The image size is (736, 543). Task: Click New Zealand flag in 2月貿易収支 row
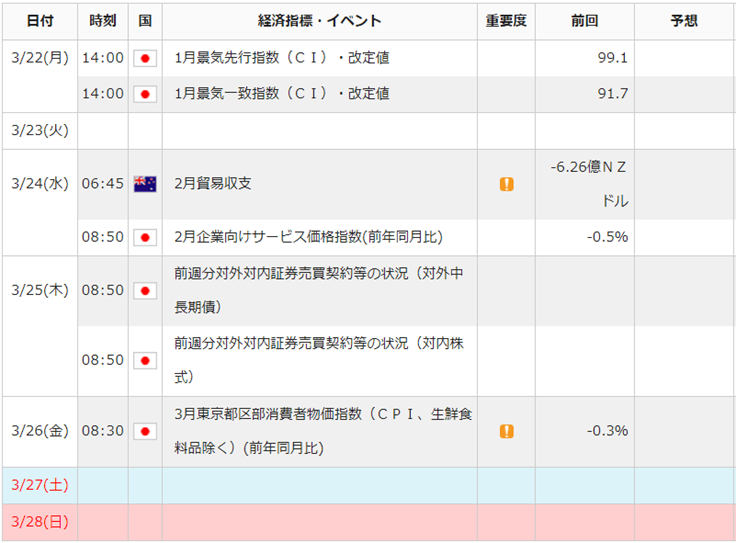[x=145, y=184]
